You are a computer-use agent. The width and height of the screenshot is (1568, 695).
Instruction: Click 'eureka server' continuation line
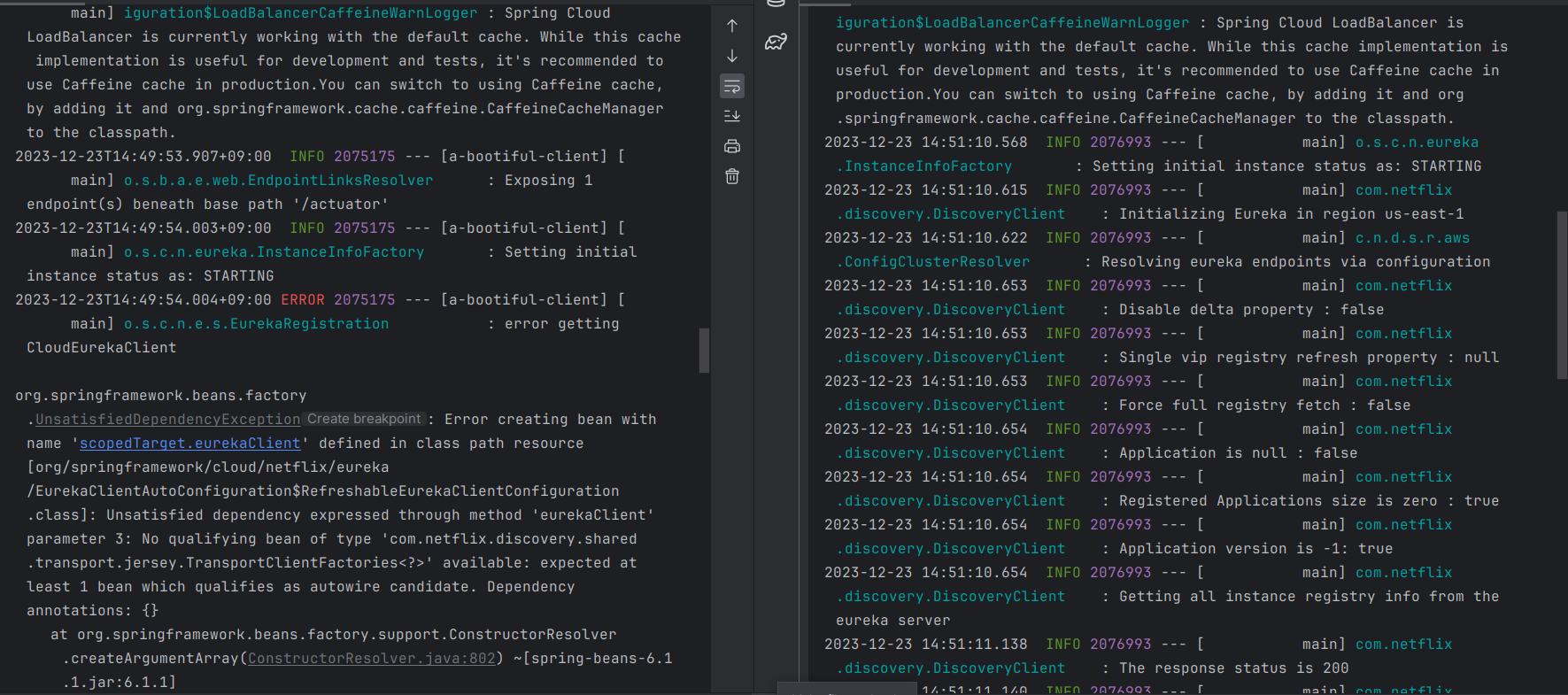point(893,621)
